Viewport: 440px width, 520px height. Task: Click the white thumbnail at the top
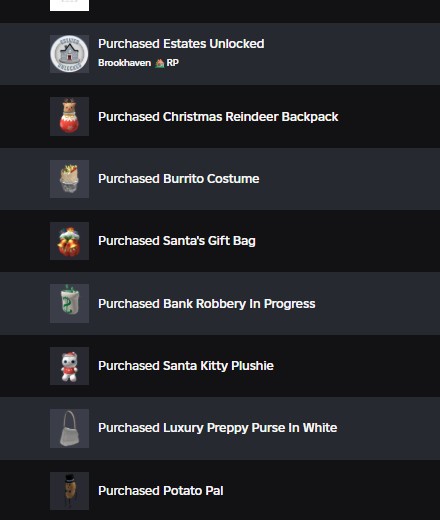pos(69,5)
